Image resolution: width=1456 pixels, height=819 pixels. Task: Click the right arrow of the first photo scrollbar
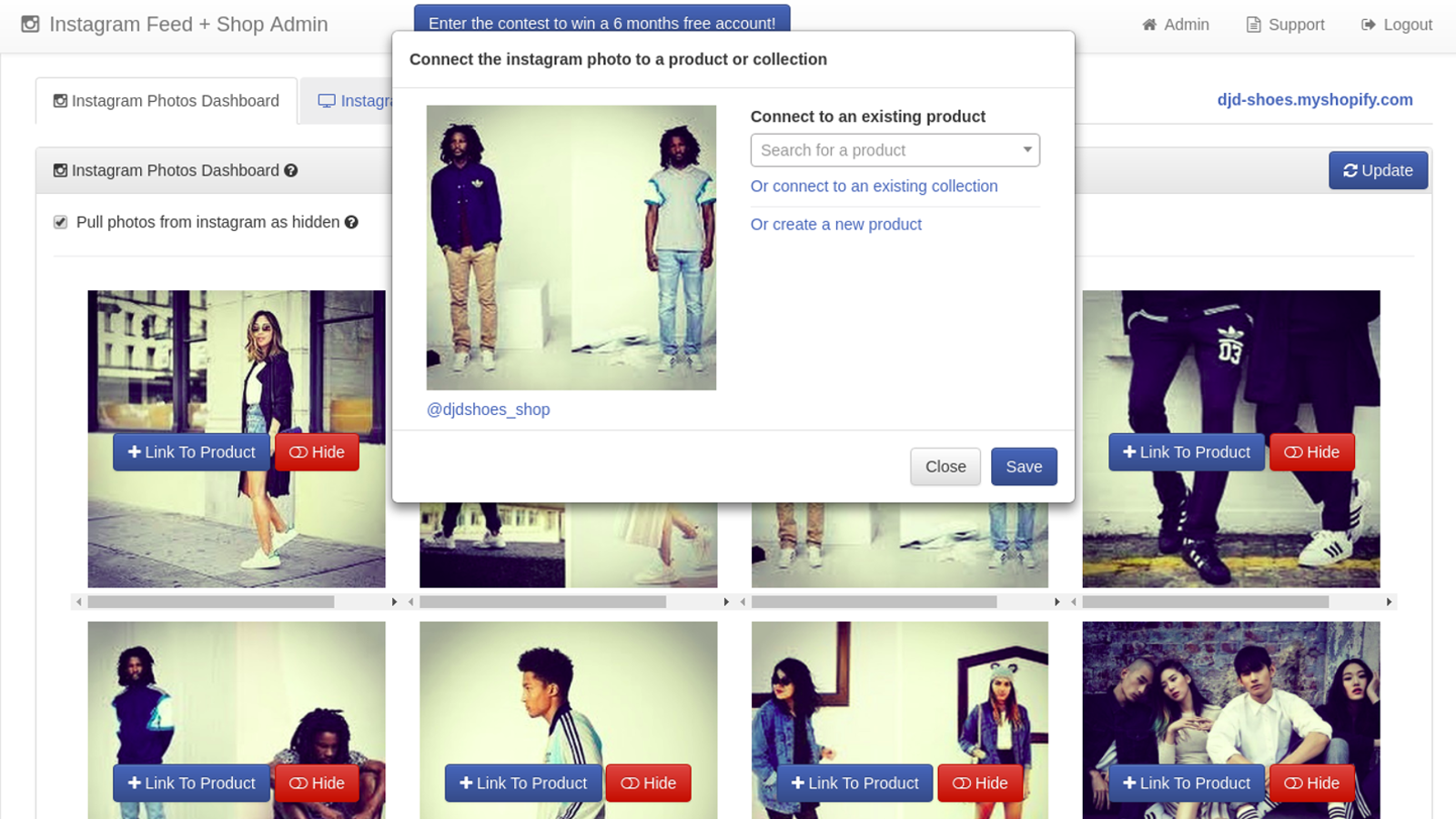click(x=393, y=602)
